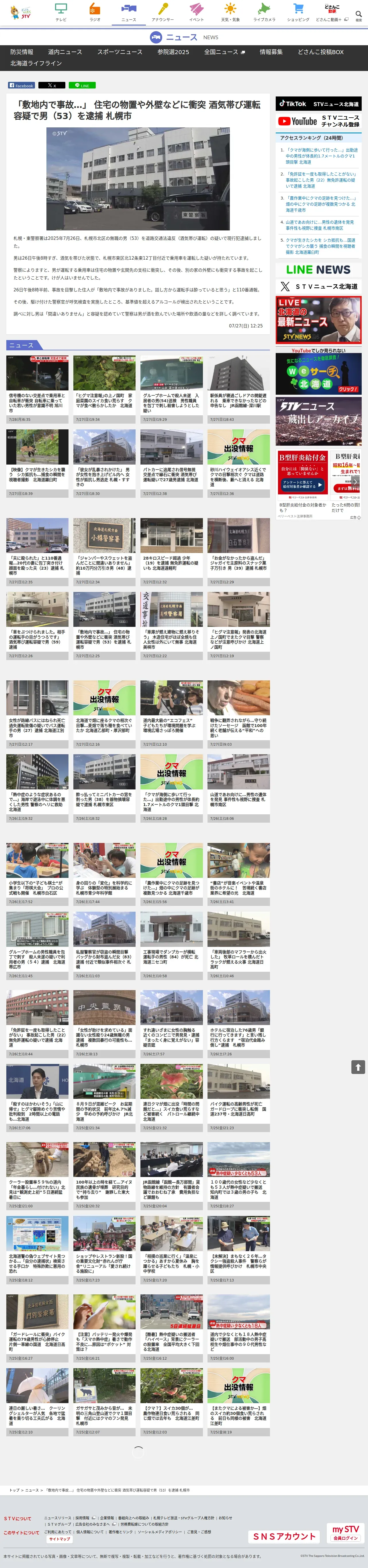Share article via LINE button

[82, 85]
